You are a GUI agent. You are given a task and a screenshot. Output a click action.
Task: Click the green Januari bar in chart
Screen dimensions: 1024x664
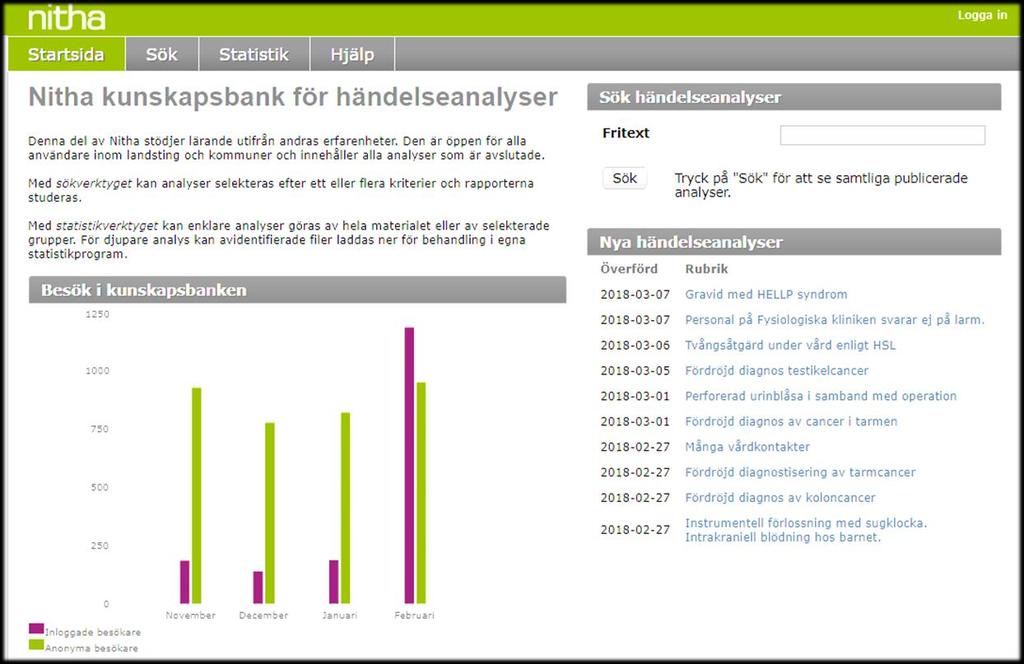tap(345, 508)
